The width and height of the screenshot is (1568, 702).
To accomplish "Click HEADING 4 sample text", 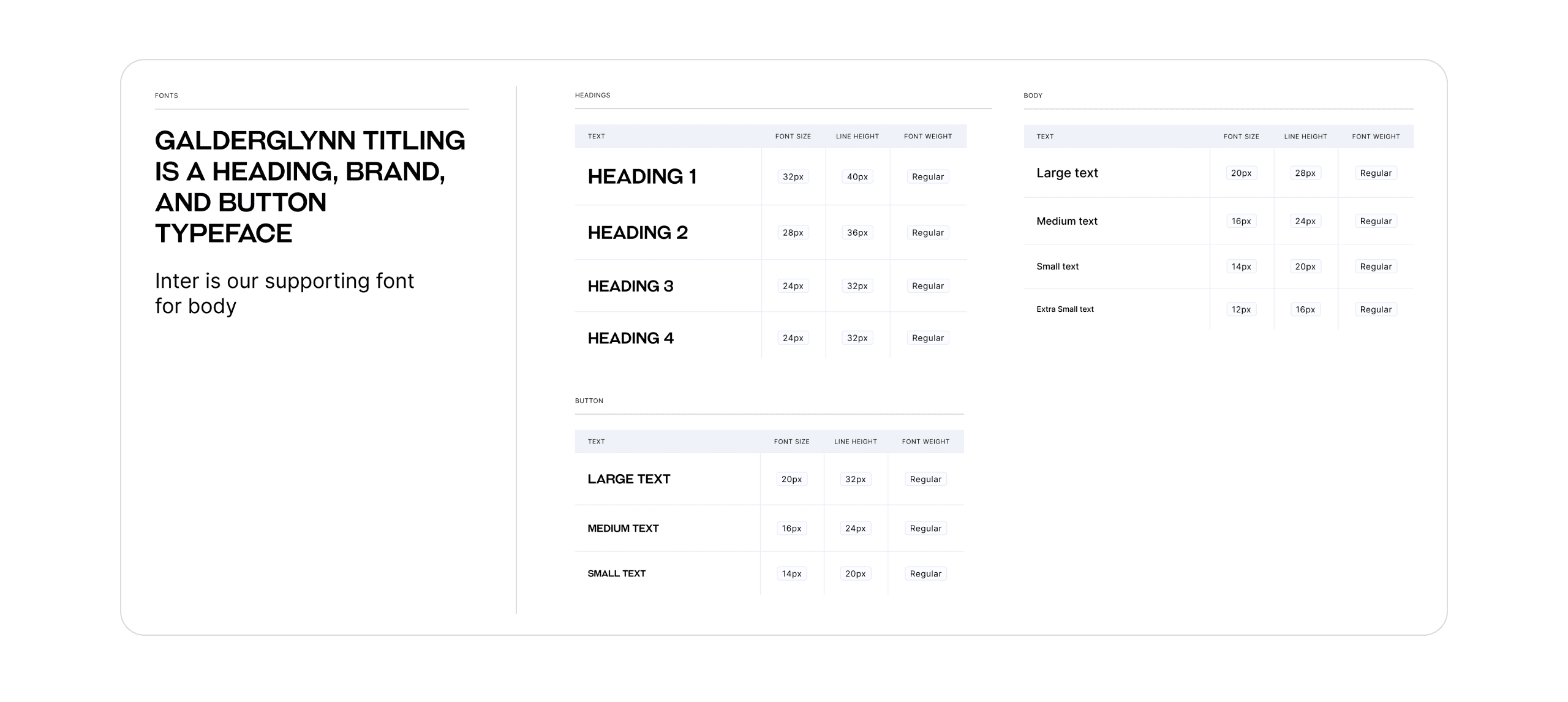I will click(x=630, y=338).
